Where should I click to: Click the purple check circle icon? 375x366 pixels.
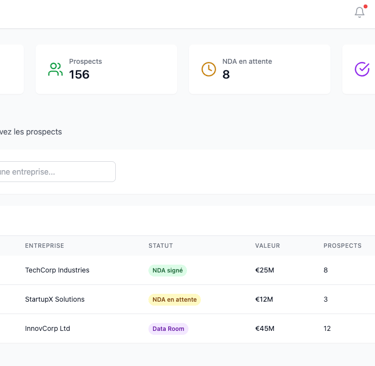(x=362, y=69)
